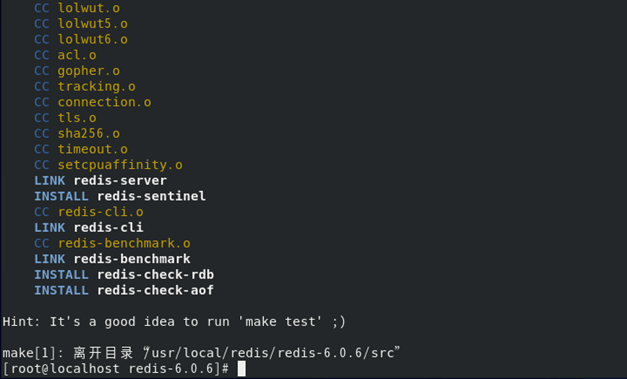Click the 'tls.o' filename text
The height and width of the screenshot is (379, 627).
(77, 118)
